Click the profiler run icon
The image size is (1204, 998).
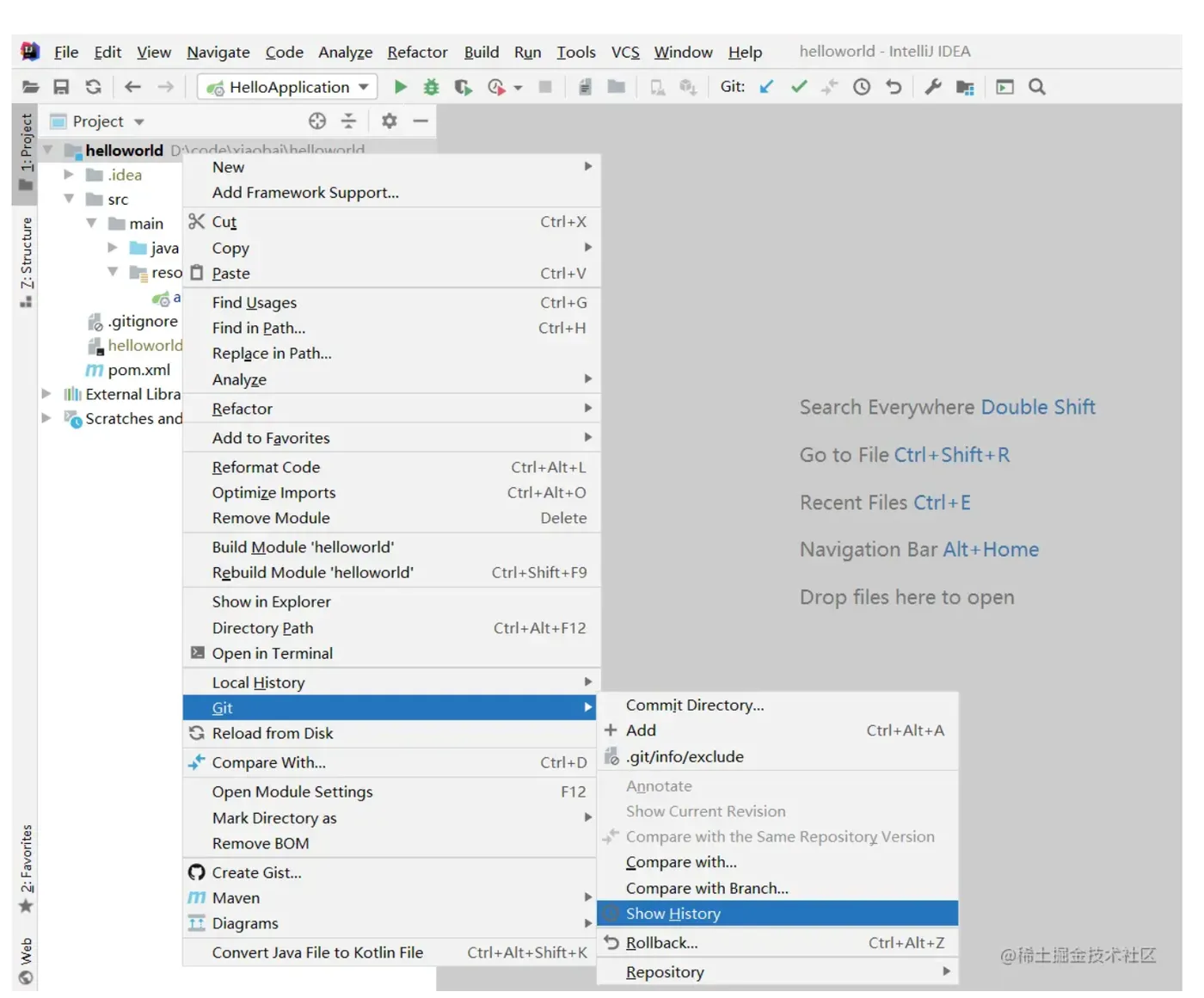coord(496,87)
